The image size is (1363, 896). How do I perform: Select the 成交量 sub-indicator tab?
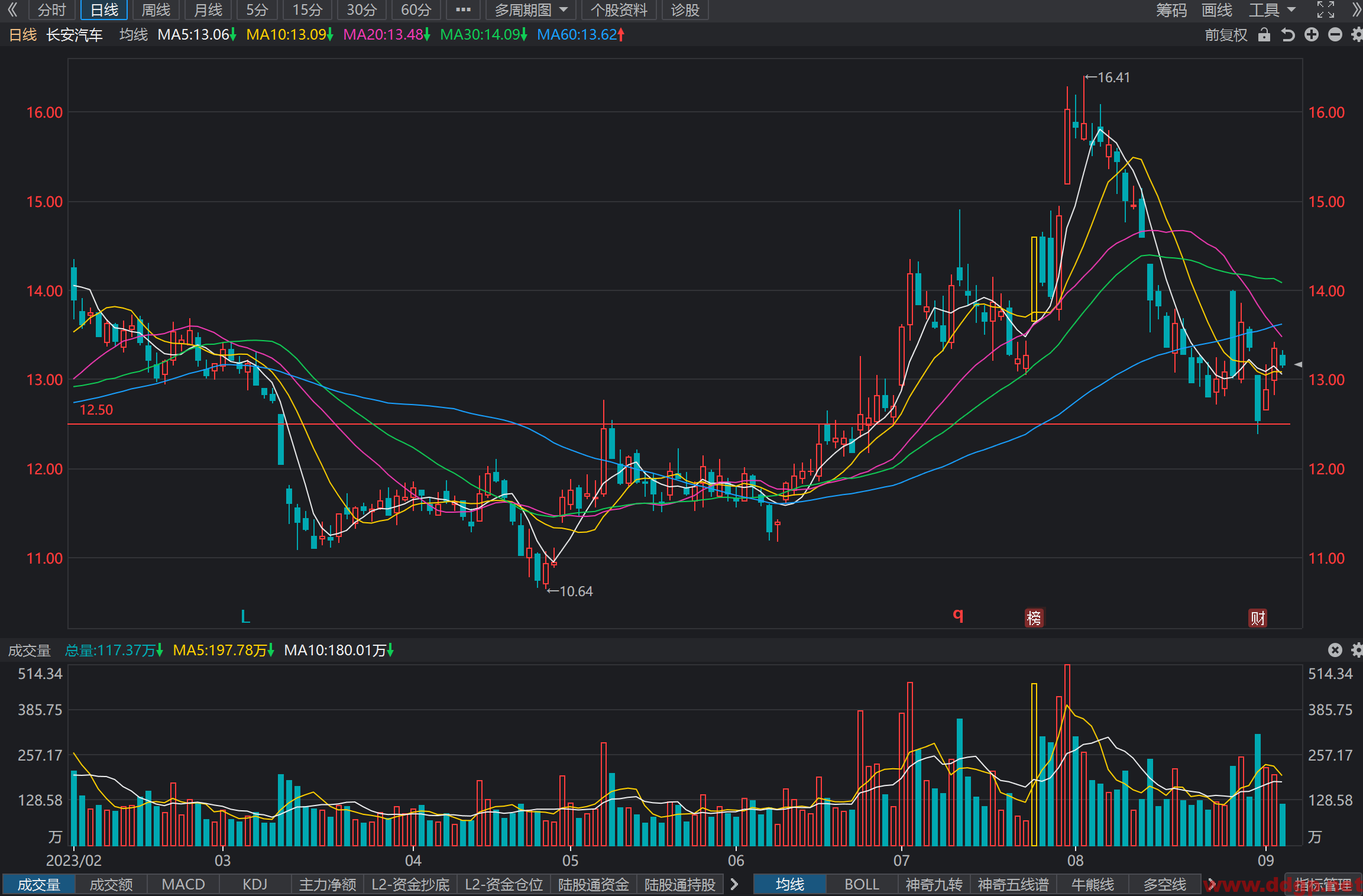point(38,885)
